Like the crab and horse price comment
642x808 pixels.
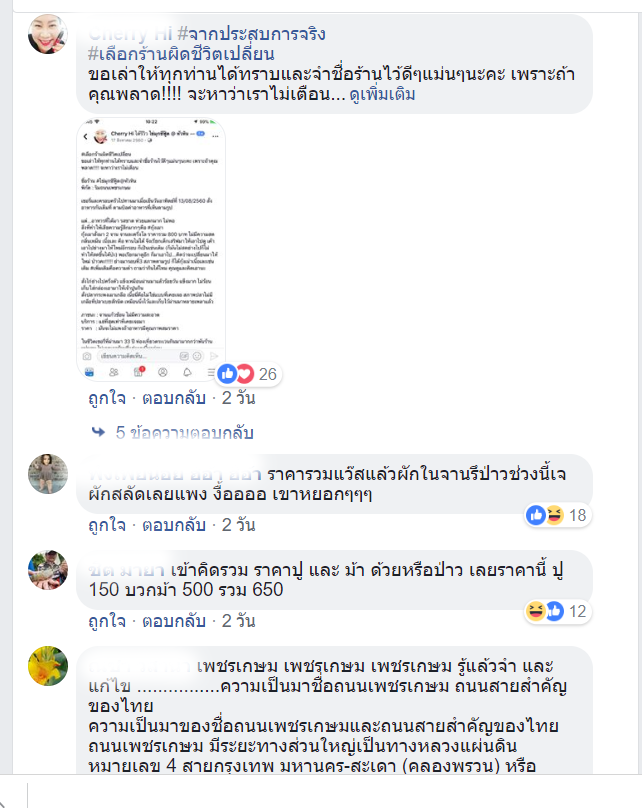(x=107, y=621)
